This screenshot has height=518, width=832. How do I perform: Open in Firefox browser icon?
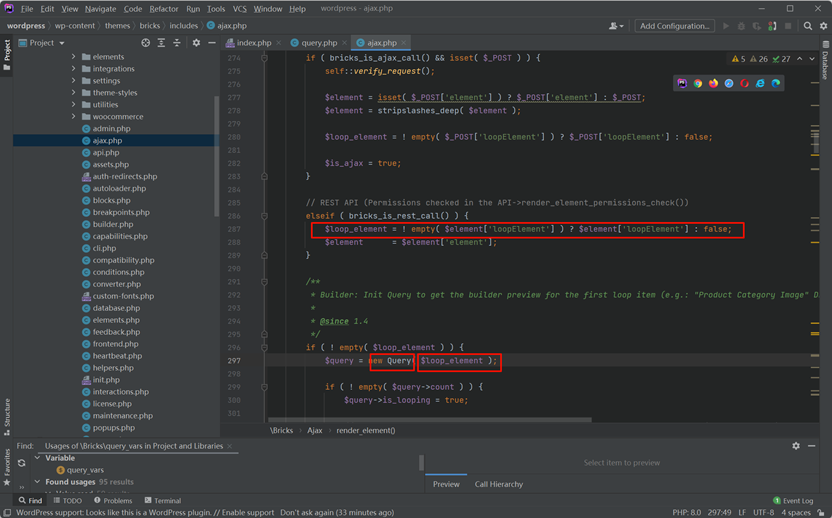[x=713, y=83]
